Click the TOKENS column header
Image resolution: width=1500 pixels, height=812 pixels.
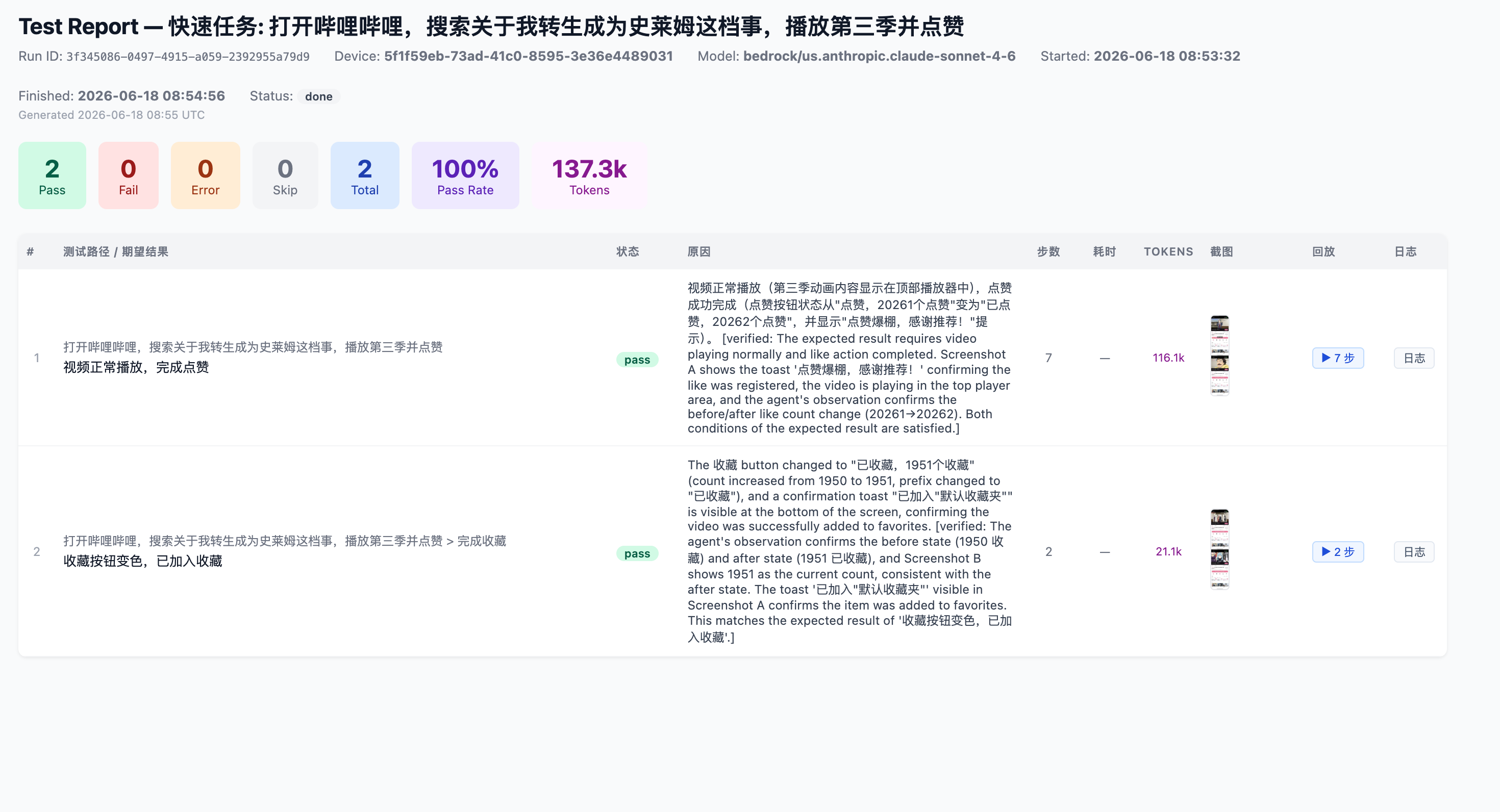point(1168,251)
